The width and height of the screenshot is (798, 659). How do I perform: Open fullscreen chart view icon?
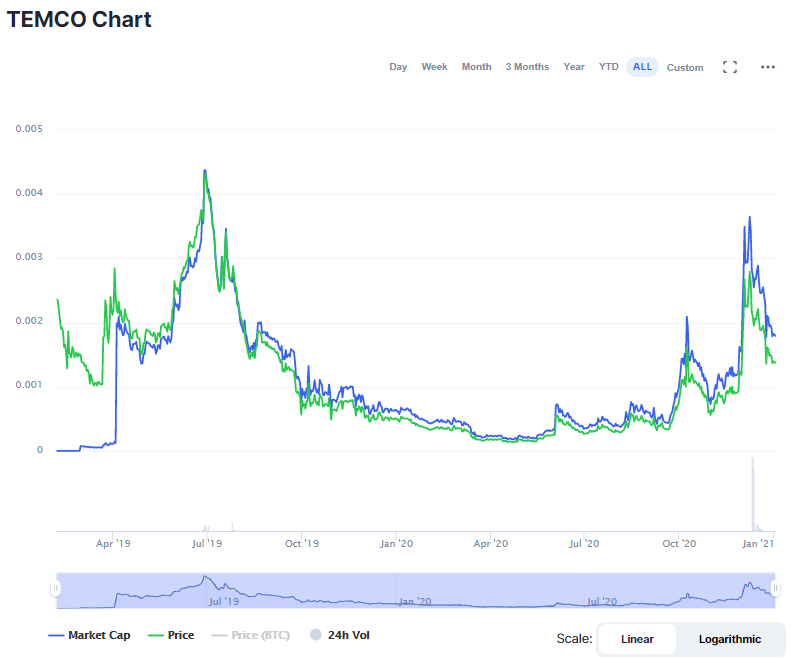coord(729,67)
